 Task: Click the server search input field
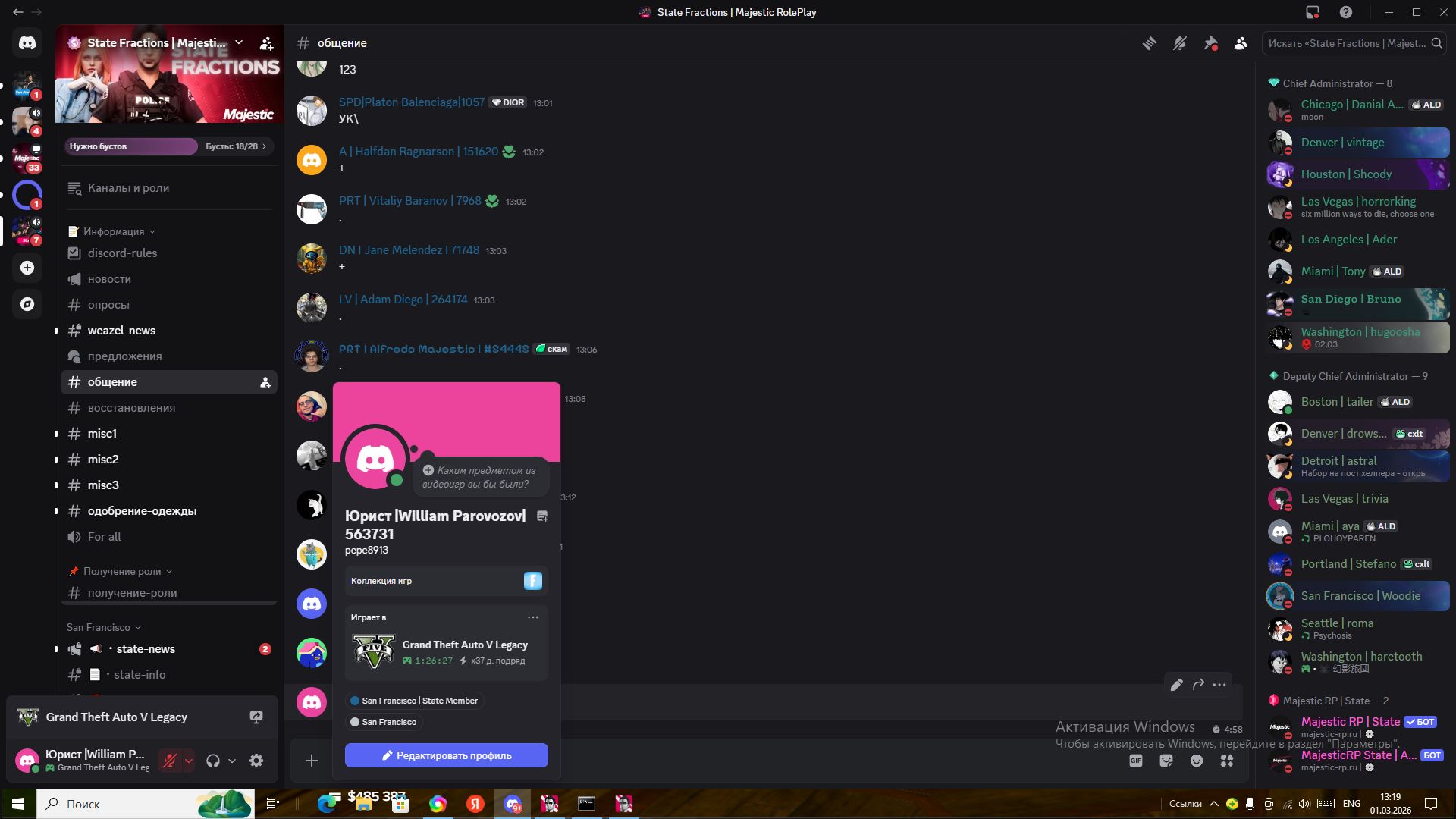(1346, 43)
